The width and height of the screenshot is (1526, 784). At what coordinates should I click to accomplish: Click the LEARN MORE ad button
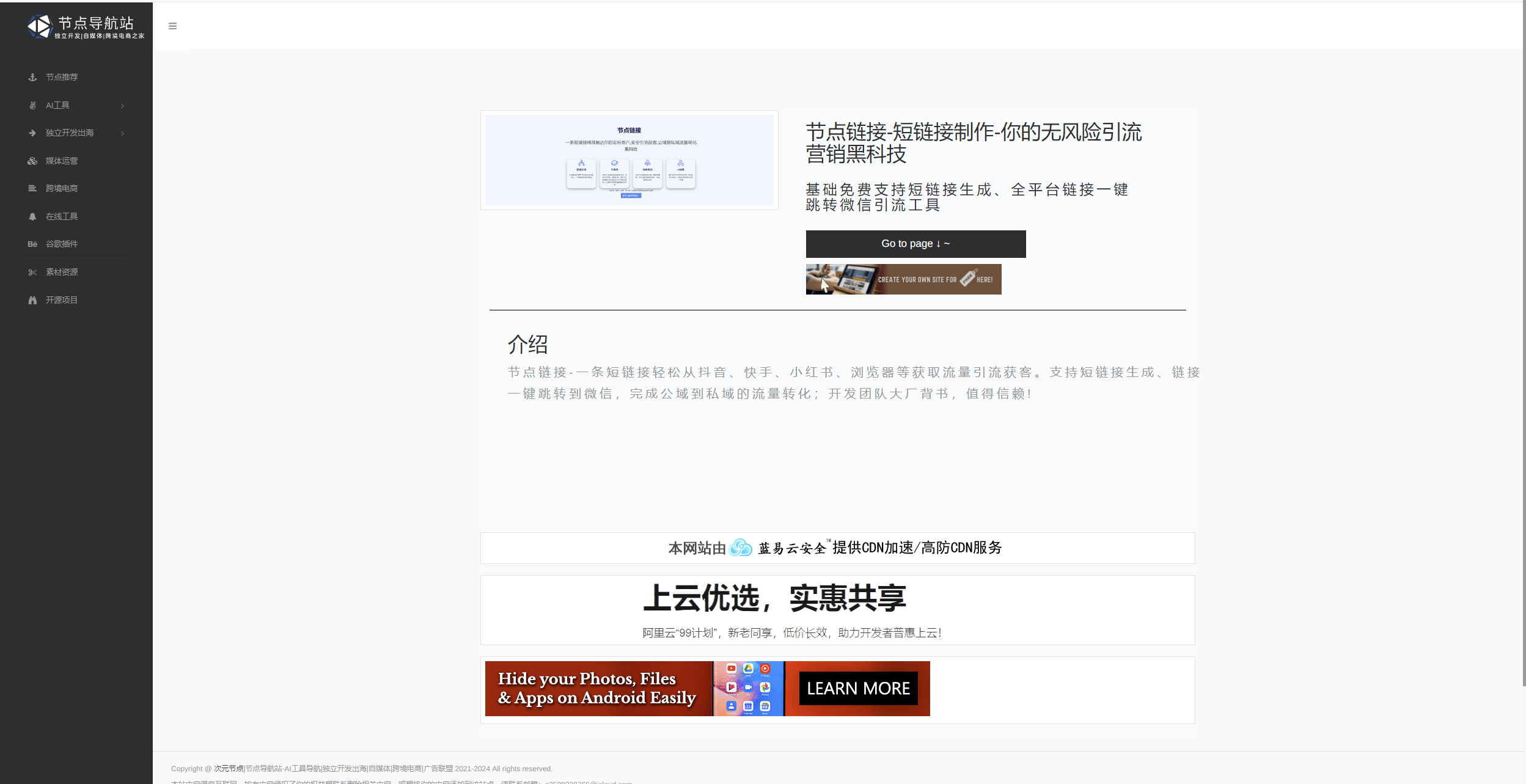pyautogui.click(x=858, y=689)
